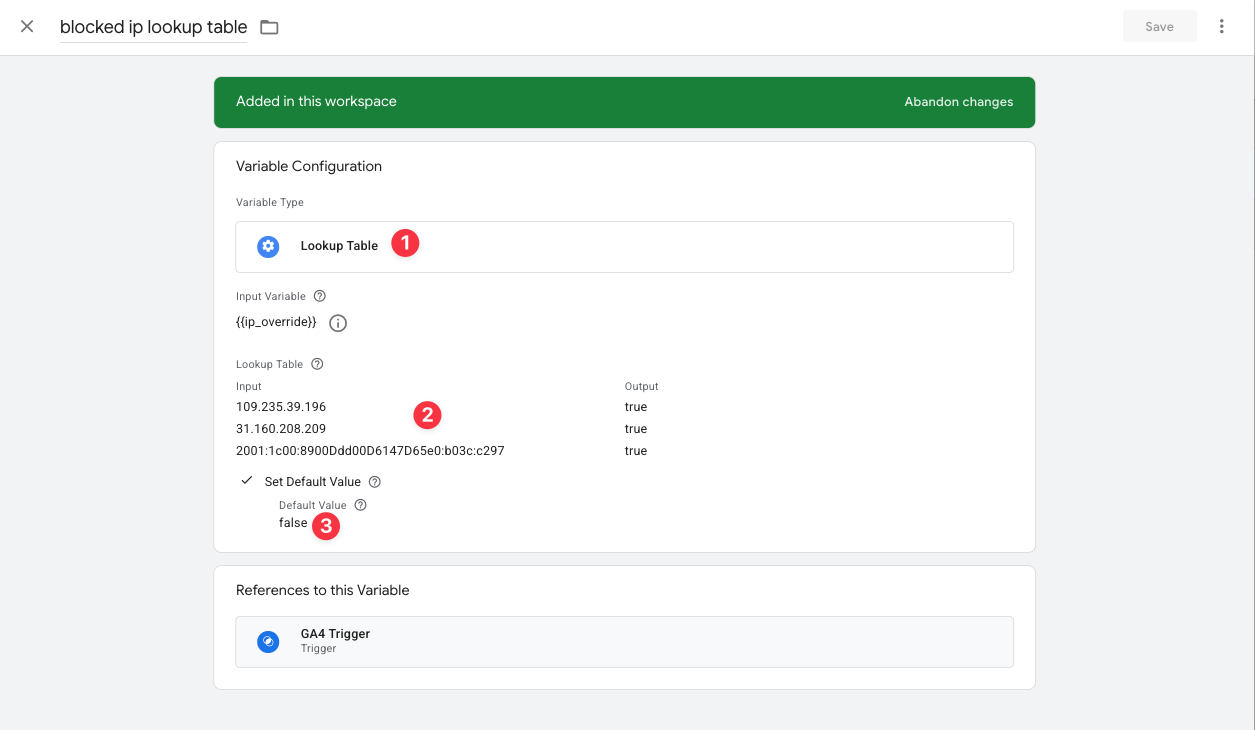Click the default value 'false'
Screen dimensions: 1255x730
pos(293,523)
